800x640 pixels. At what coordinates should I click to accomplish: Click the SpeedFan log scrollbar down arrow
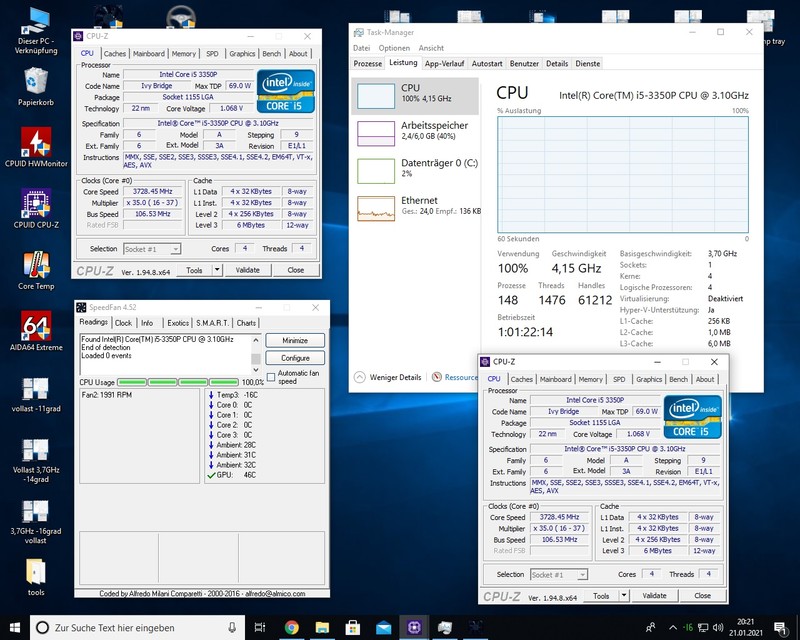[x=256, y=370]
